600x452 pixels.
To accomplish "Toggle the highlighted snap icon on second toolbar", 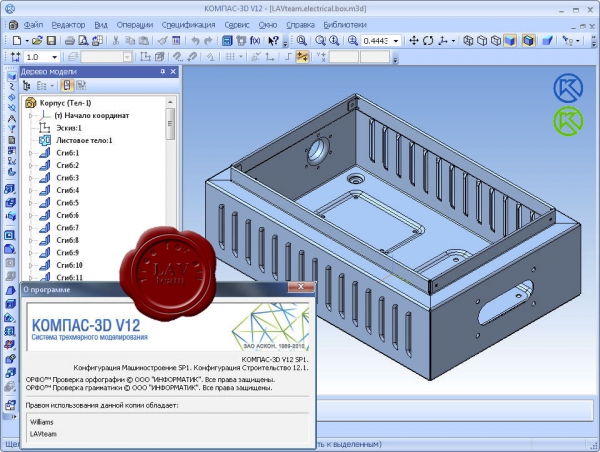I will (302, 57).
